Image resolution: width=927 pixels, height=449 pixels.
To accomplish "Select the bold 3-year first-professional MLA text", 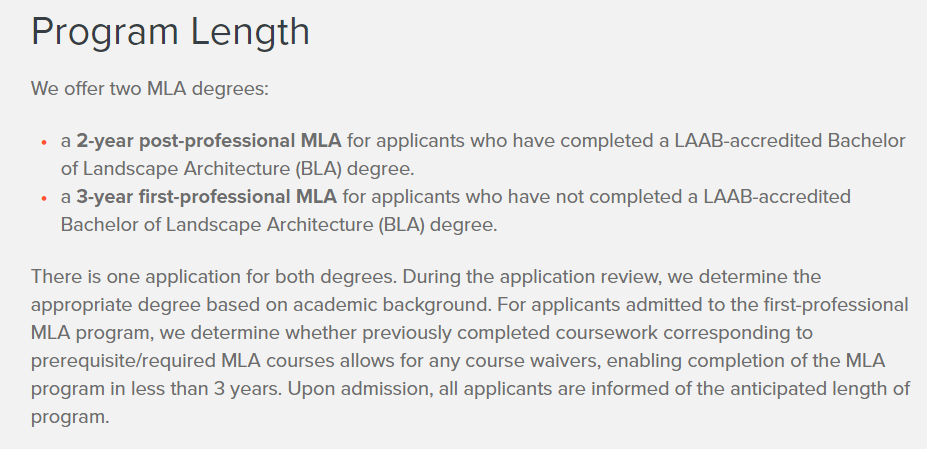I will click(206, 196).
